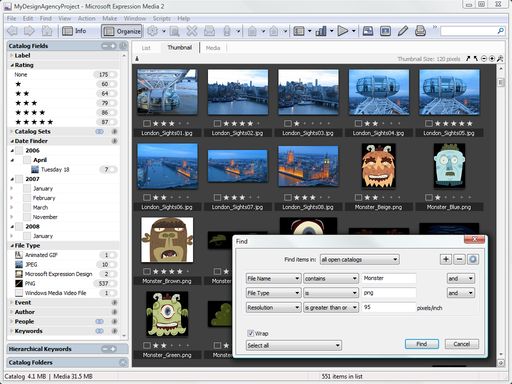Open the bar chart dropdown arrow

point(331,31)
